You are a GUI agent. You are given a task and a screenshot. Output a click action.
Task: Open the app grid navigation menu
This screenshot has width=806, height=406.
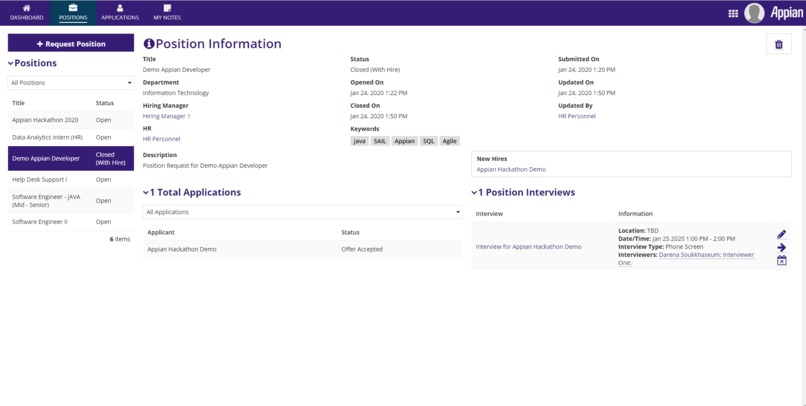coord(733,13)
